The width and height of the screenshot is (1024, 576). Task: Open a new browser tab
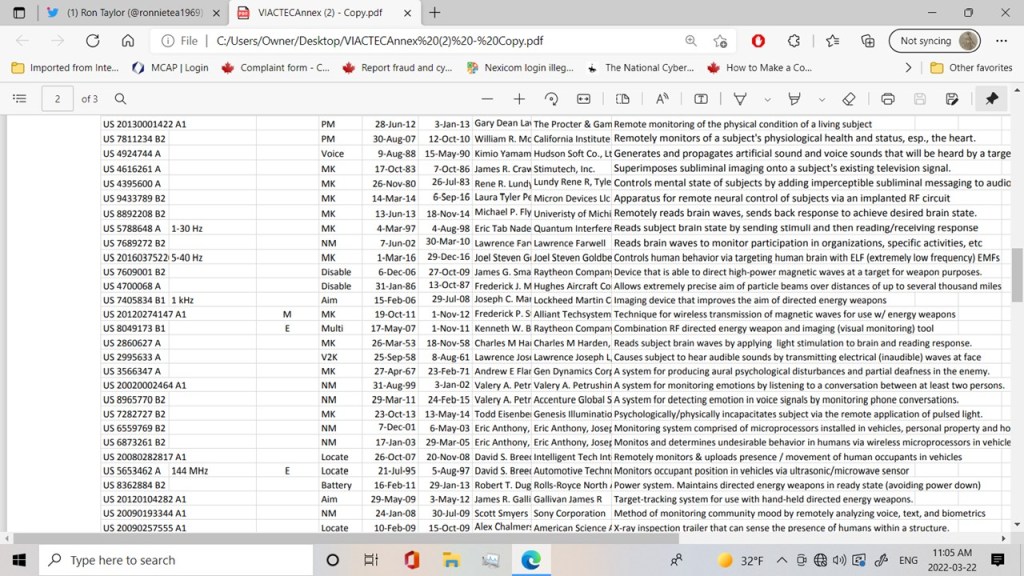pos(435,13)
